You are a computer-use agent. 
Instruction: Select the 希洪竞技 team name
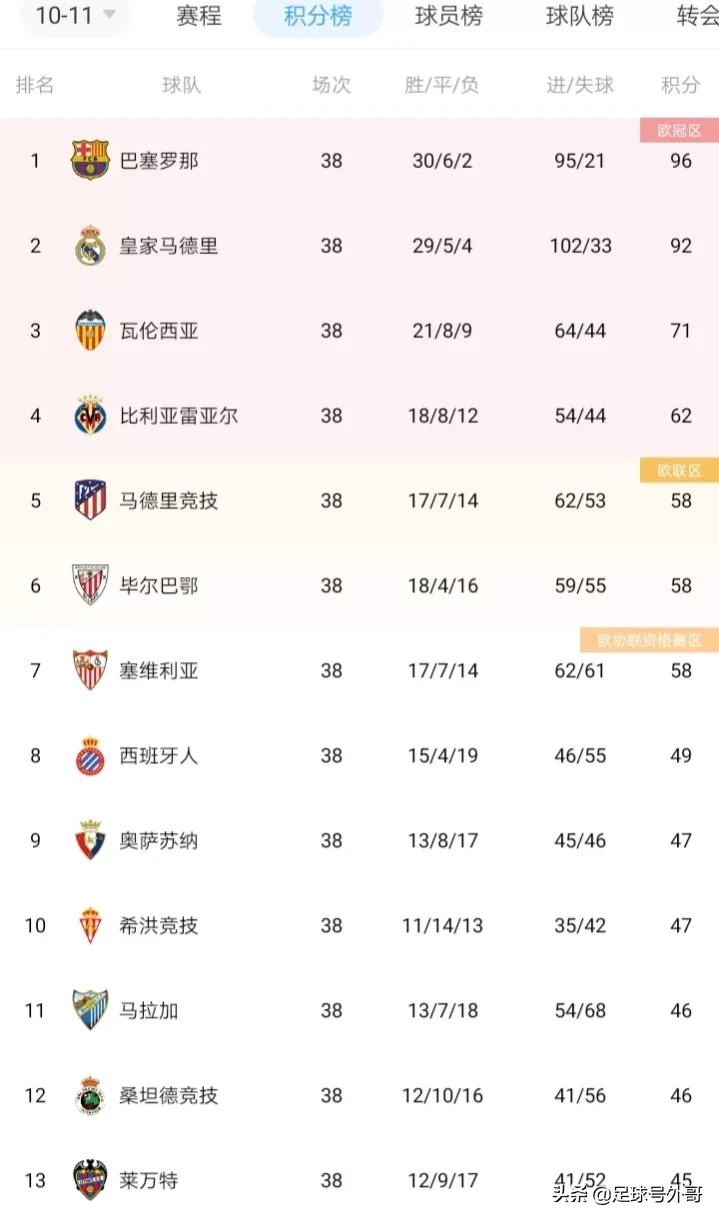coord(159,926)
